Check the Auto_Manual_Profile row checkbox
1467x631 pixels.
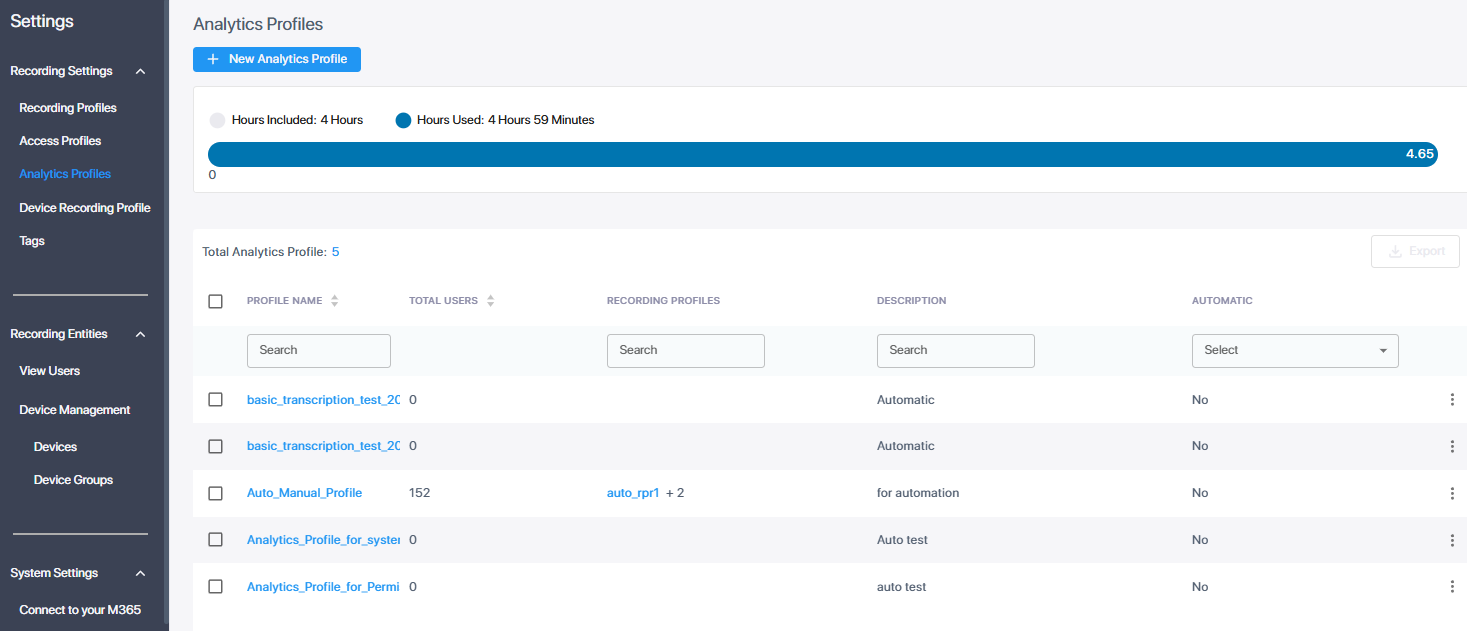coord(215,493)
